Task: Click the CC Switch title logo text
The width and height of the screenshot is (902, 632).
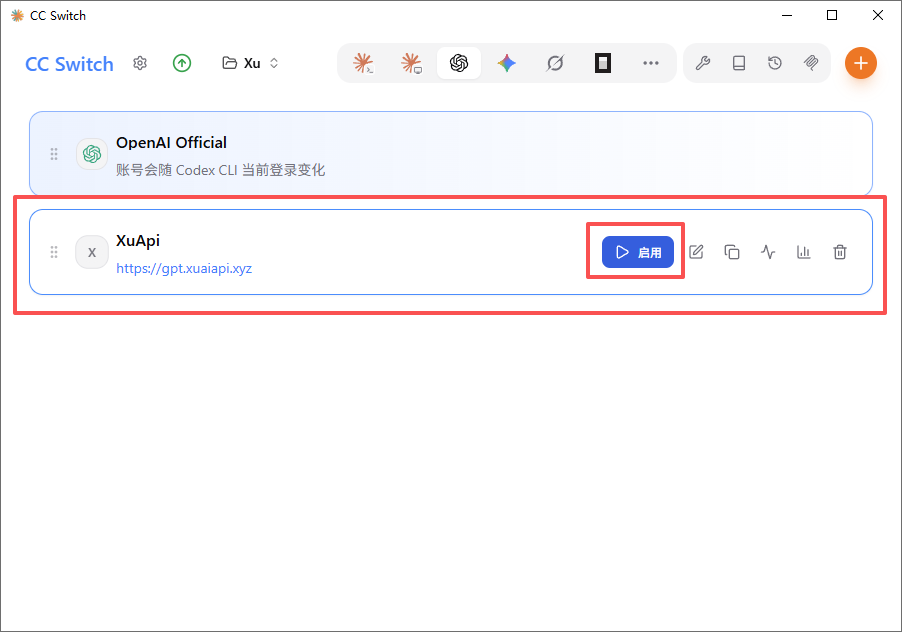Action: [x=70, y=64]
